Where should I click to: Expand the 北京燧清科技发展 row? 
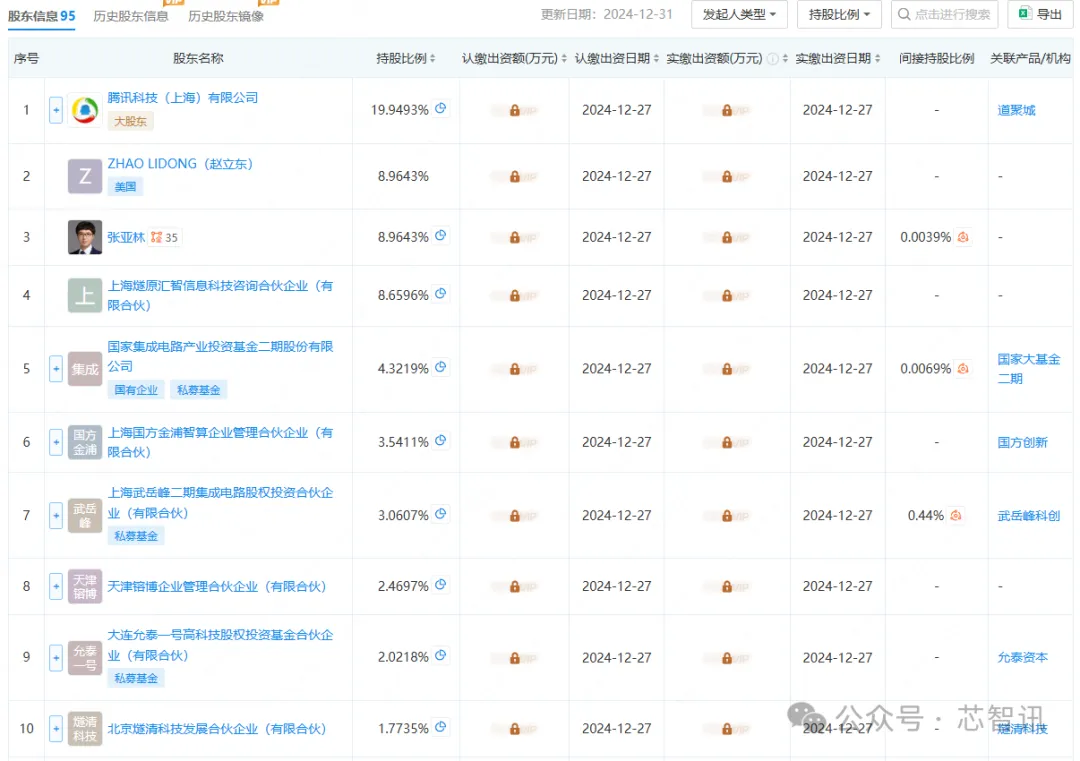pyautogui.click(x=56, y=729)
